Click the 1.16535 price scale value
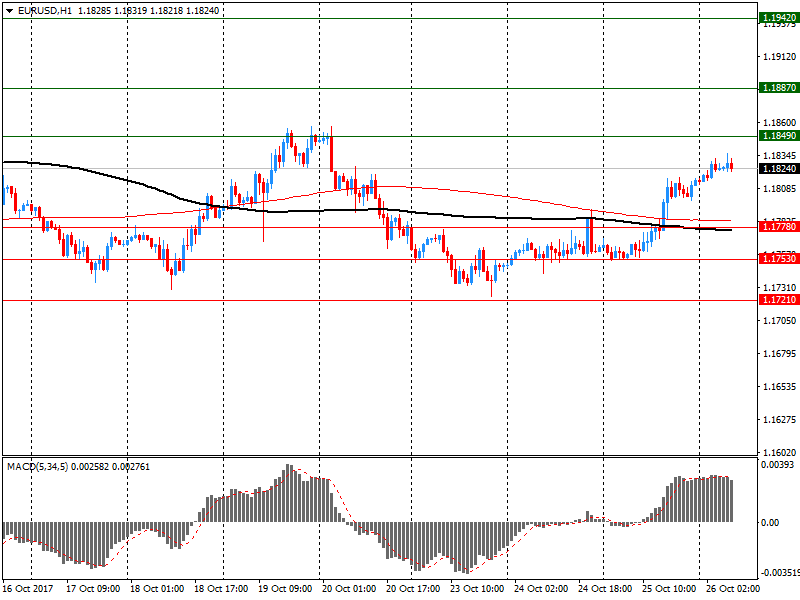This screenshot has height=600, width=800. click(780, 387)
